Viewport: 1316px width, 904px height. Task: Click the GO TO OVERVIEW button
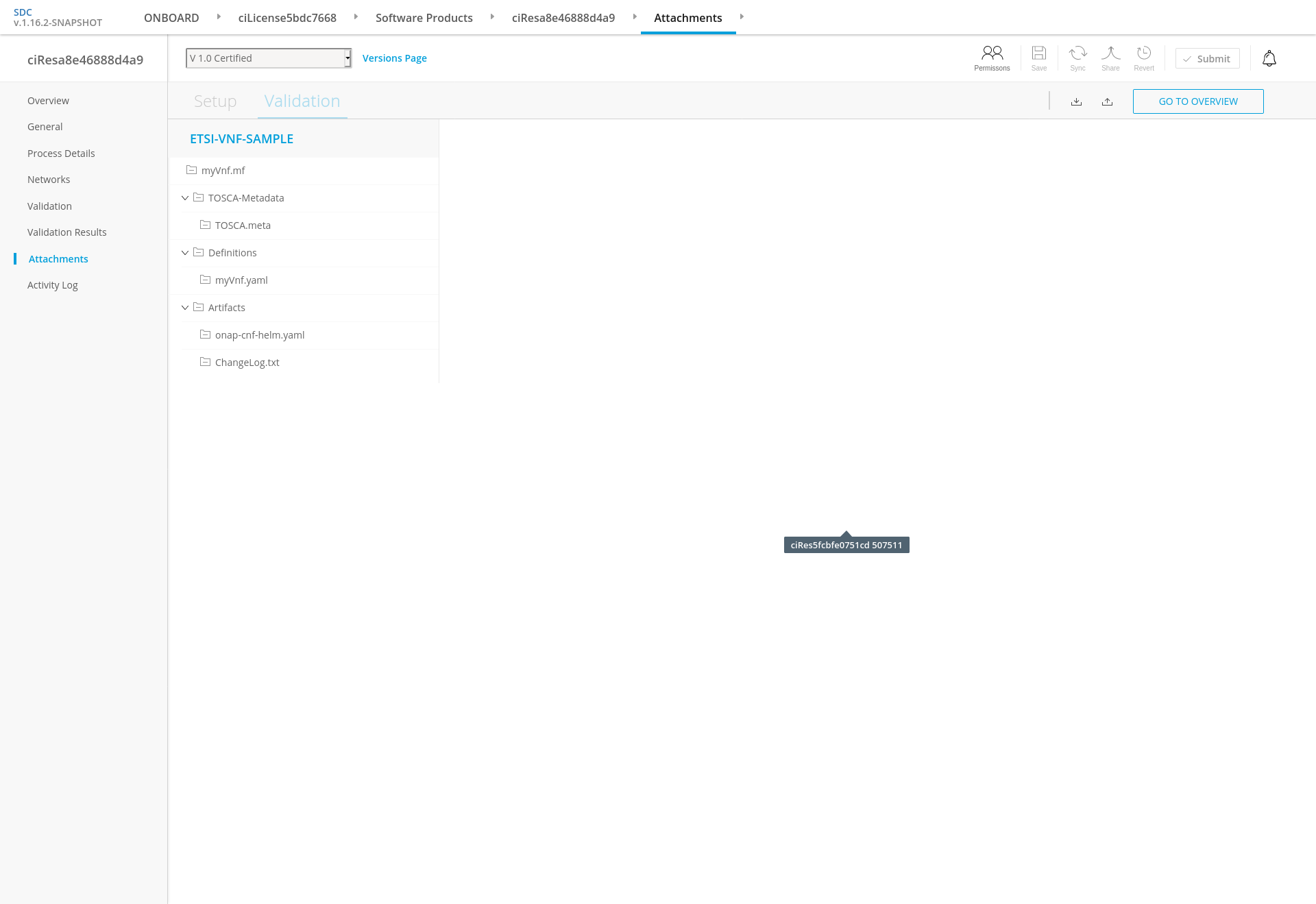click(x=1197, y=101)
